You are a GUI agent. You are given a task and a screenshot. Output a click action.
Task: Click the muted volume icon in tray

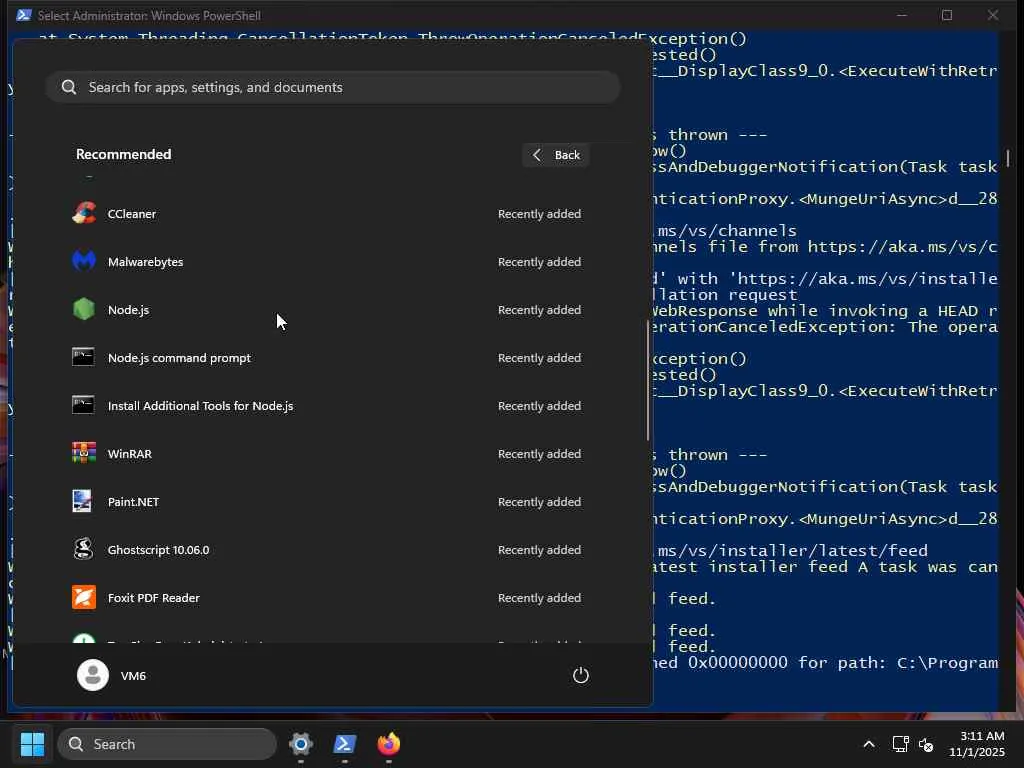(x=926, y=744)
